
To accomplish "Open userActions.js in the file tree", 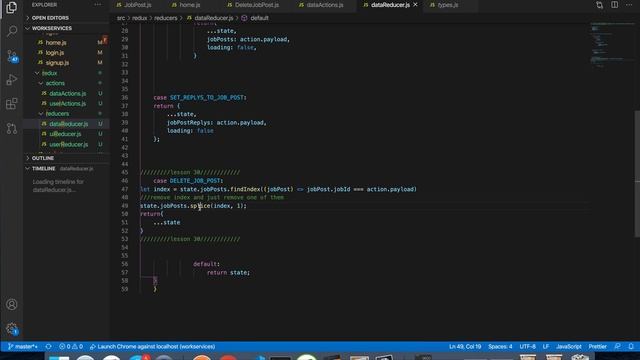I will [x=67, y=104].
